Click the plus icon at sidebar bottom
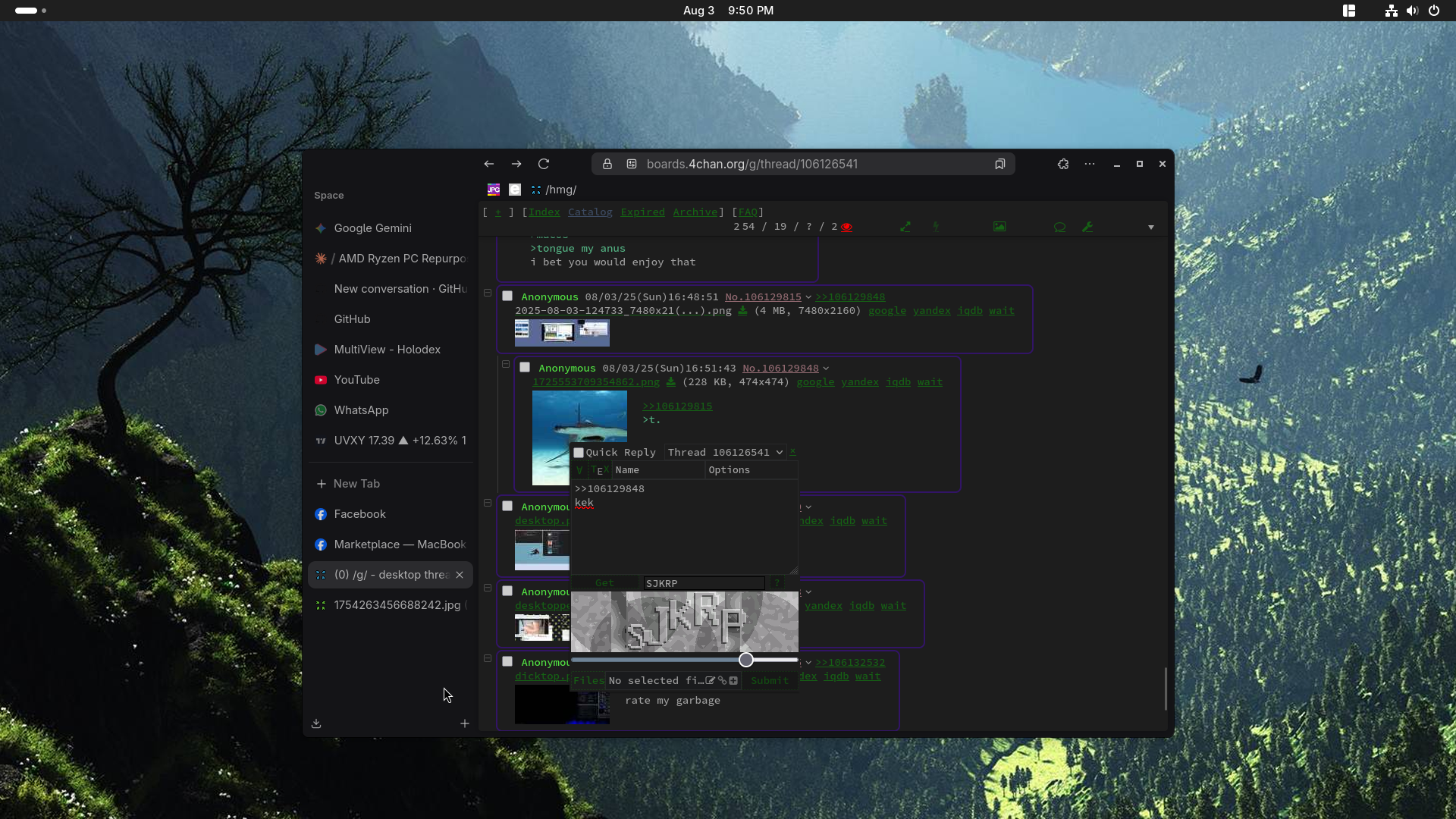 point(465,723)
